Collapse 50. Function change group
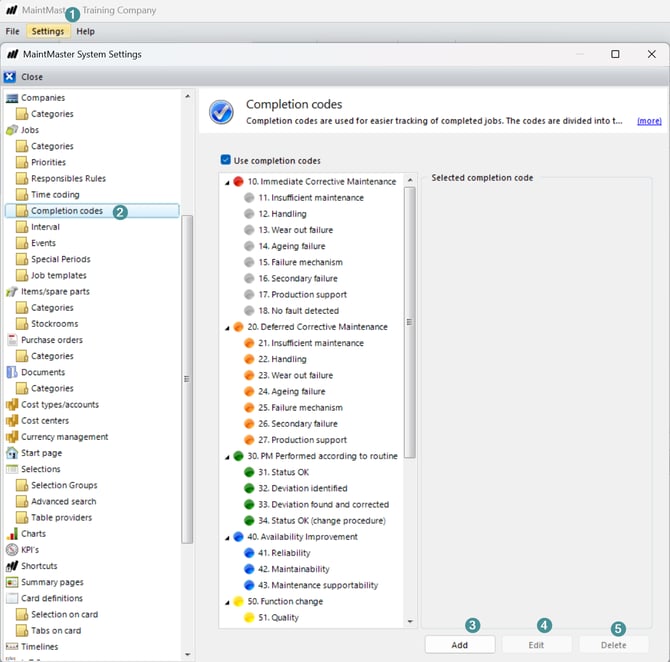670x662 pixels. (227, 602)
